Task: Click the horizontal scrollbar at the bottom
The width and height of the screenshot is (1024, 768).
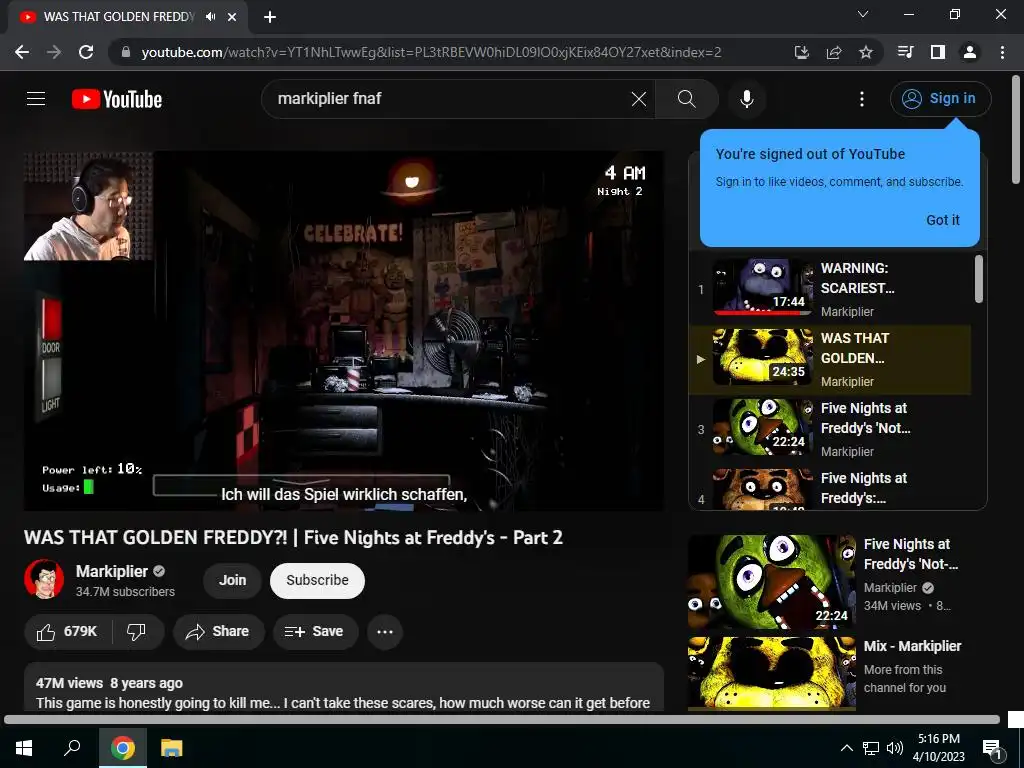Action: [x=502, y=720]
